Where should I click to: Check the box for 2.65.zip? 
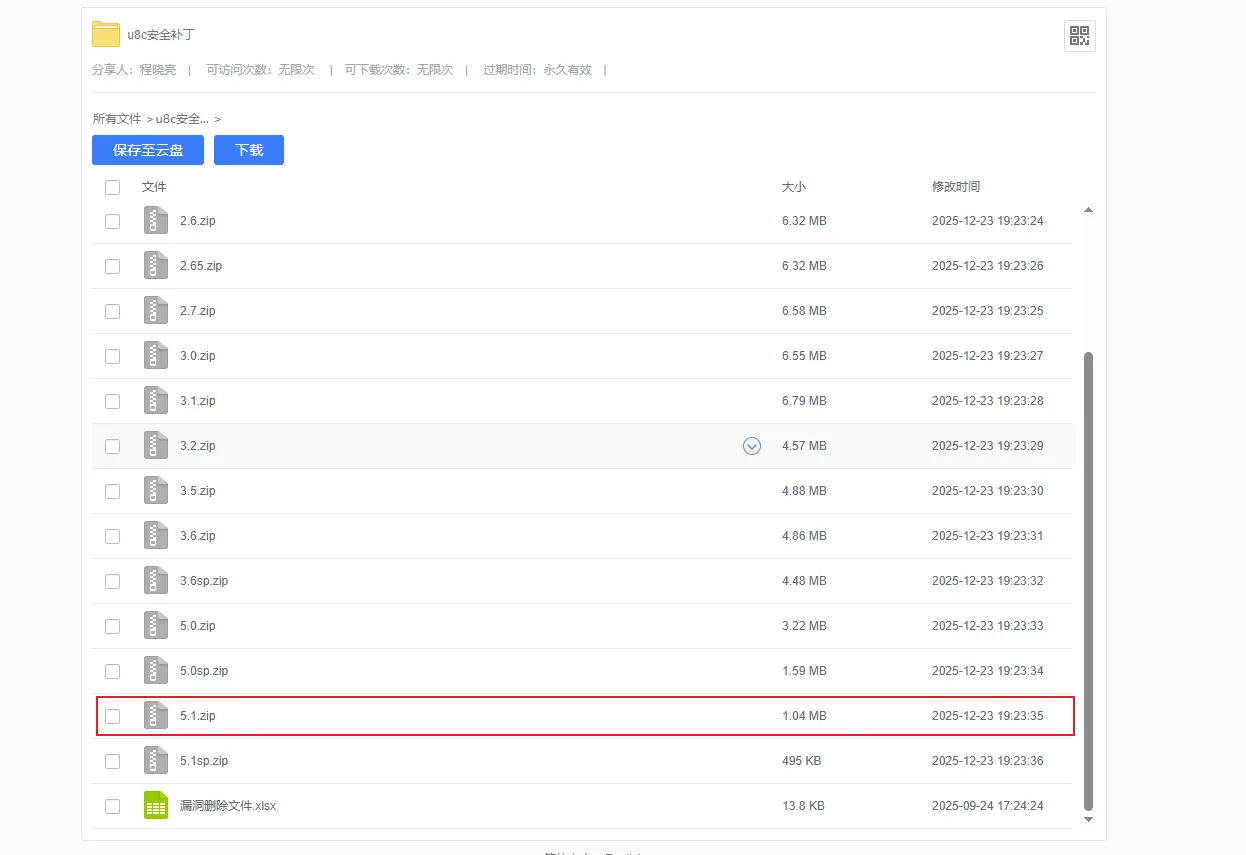click(x=112, y=266)
